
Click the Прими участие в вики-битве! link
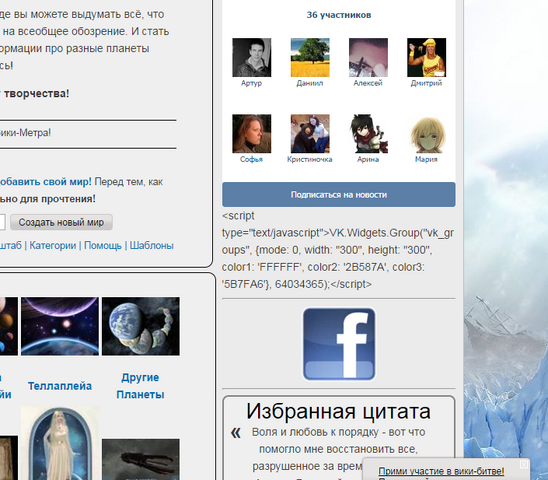[441, 471]
